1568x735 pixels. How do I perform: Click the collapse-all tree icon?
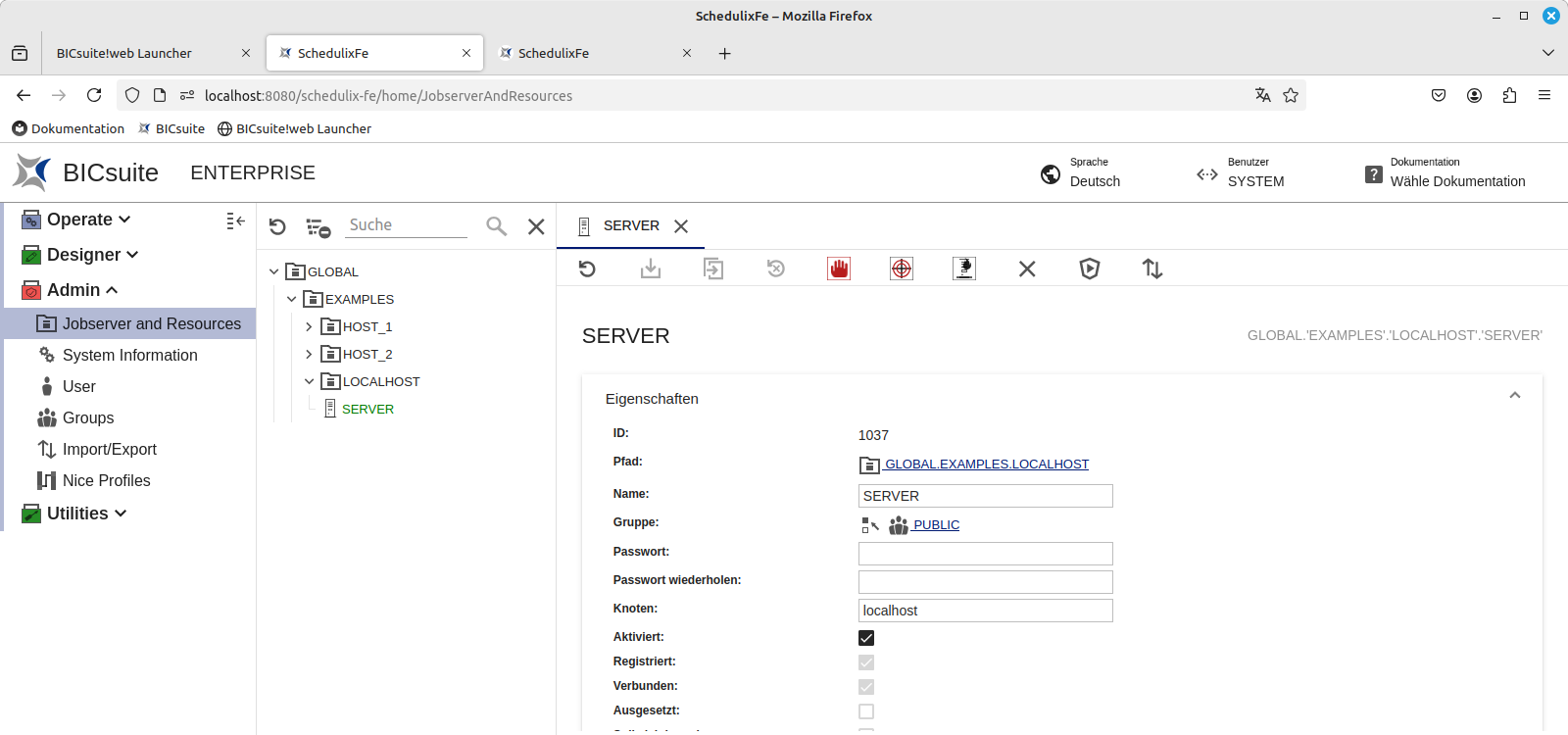(x=318, y=227)
